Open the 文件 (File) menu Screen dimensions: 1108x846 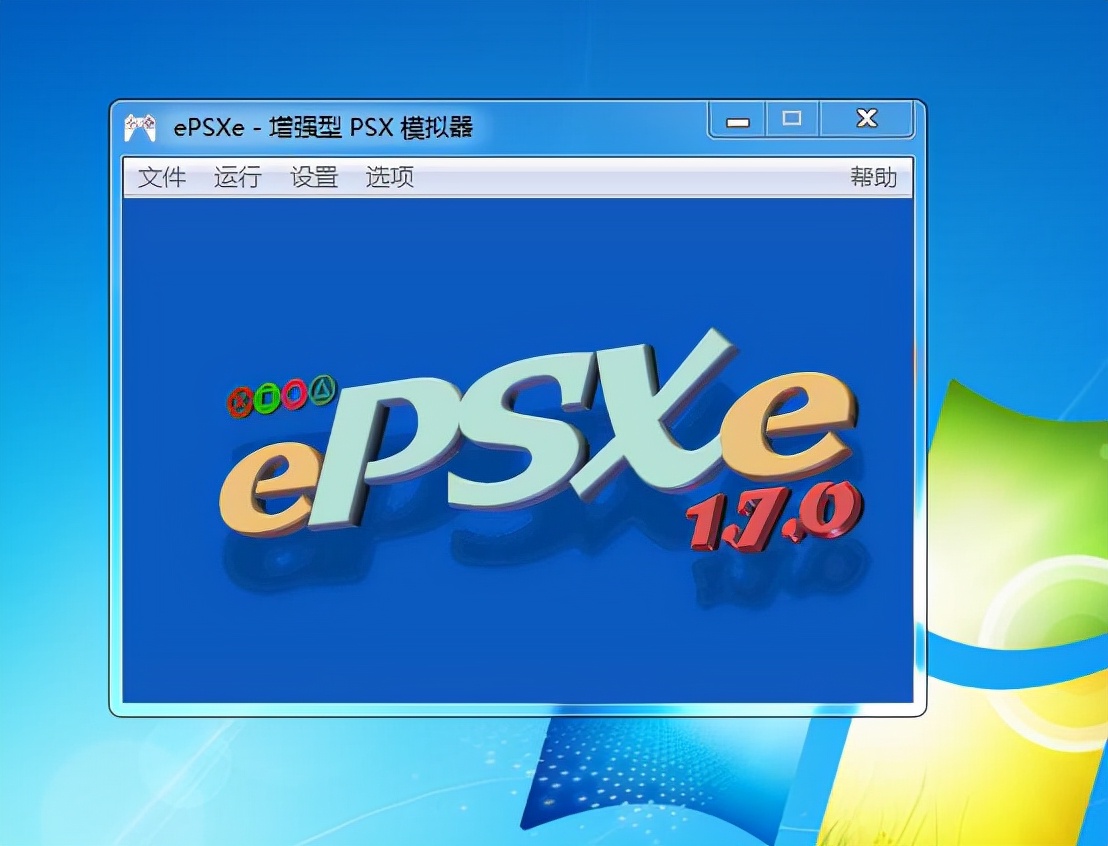(x=162, y=178)
